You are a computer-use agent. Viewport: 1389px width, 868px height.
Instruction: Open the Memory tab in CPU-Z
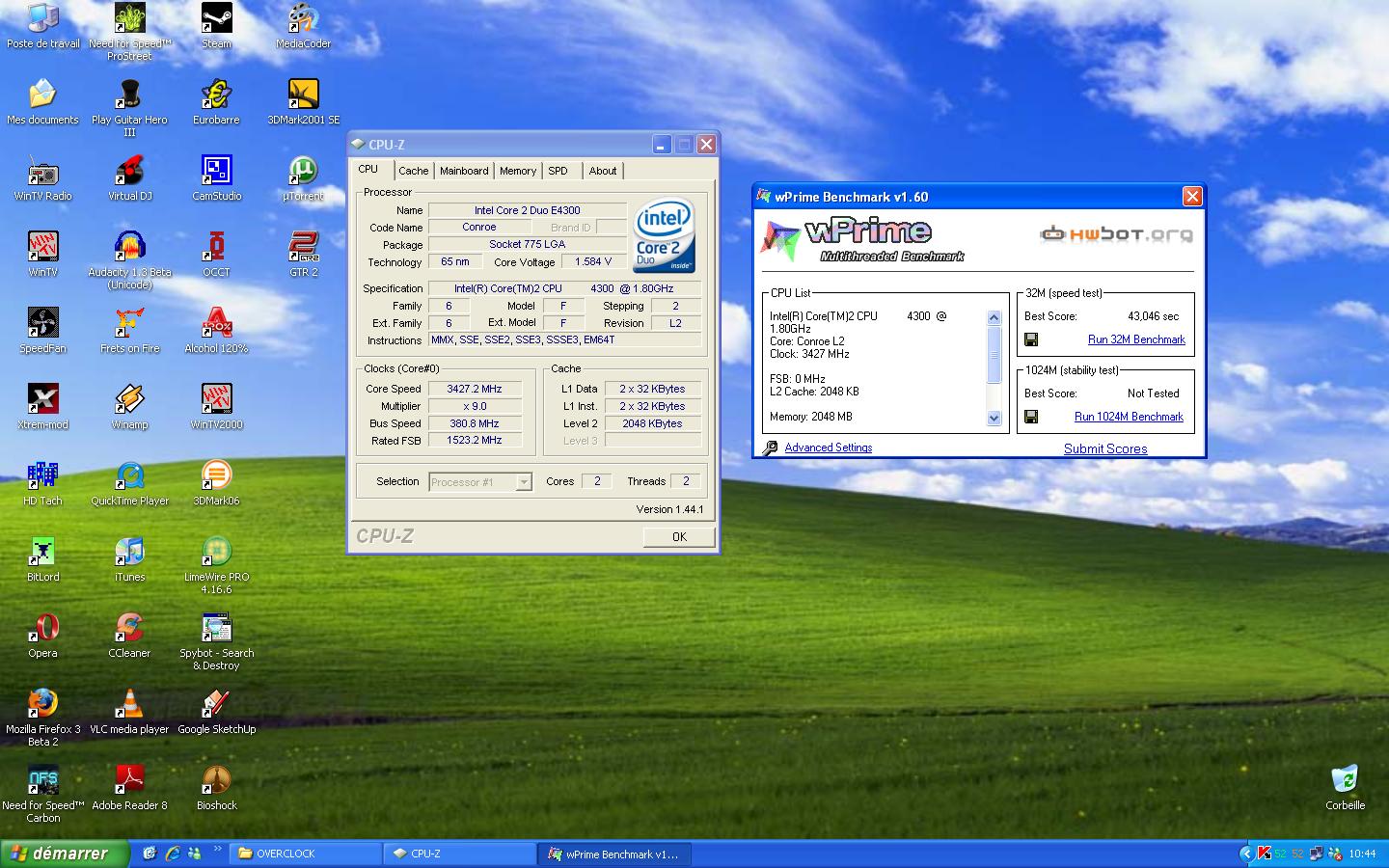click(518, 171)
